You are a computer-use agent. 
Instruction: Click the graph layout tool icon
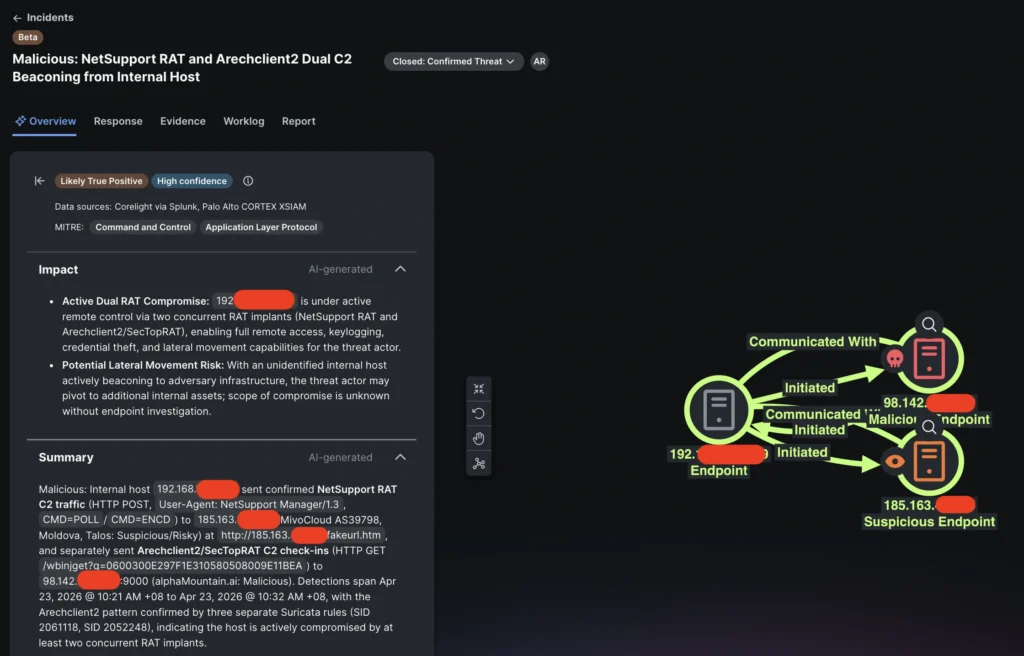[x=479, y=463]
